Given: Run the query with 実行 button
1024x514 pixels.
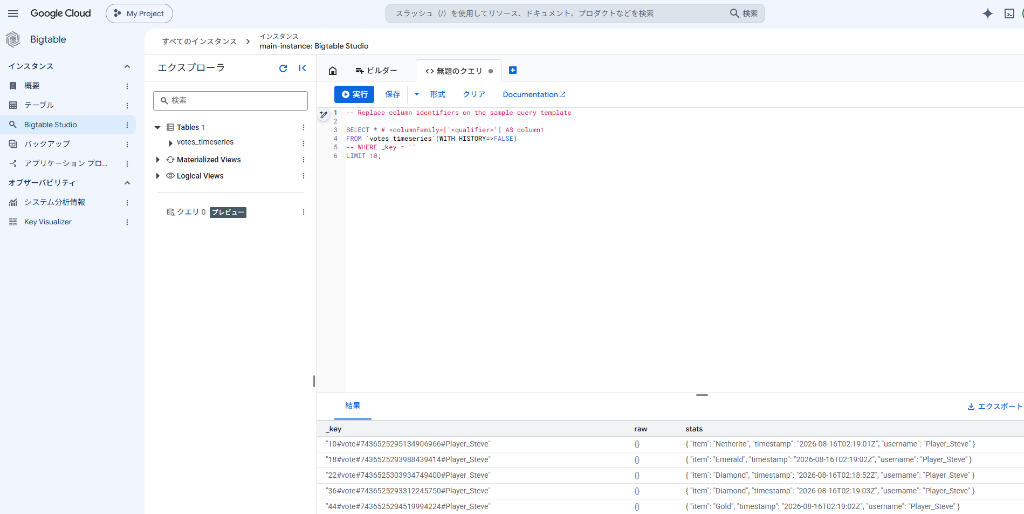Looking at the screenshot, I should point(354,95).
